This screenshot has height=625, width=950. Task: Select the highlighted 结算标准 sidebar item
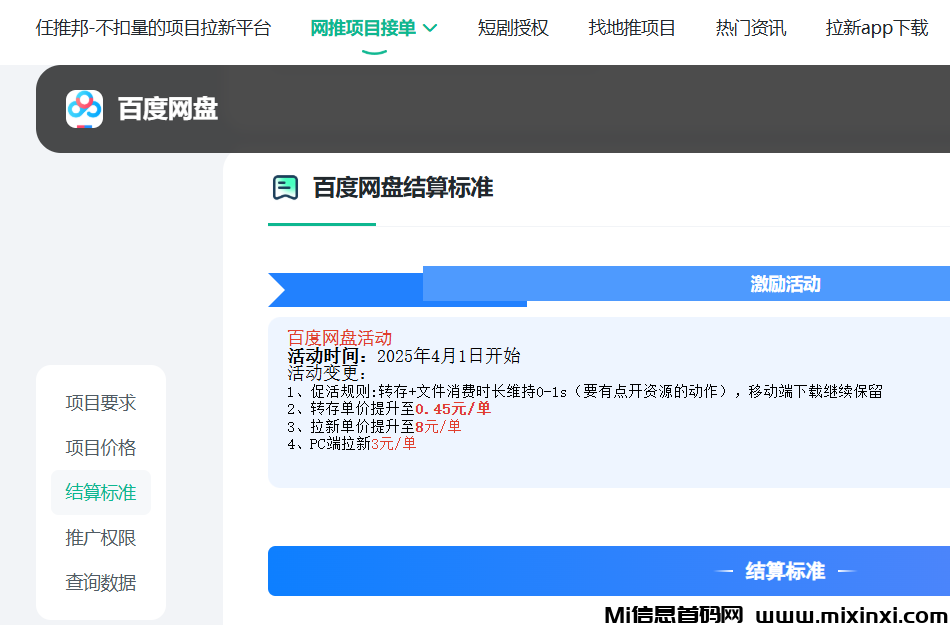pos(101,493)
